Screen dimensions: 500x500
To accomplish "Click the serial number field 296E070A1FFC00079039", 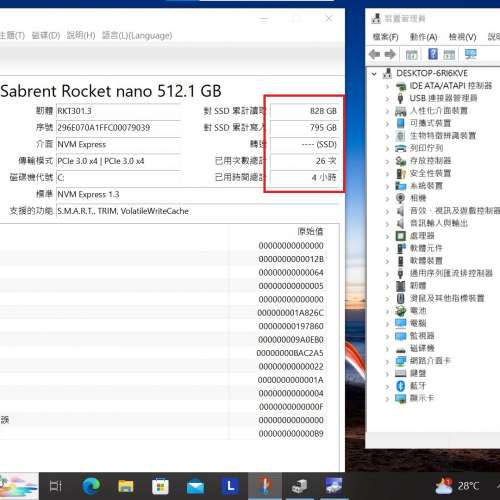I will [118, 128].
